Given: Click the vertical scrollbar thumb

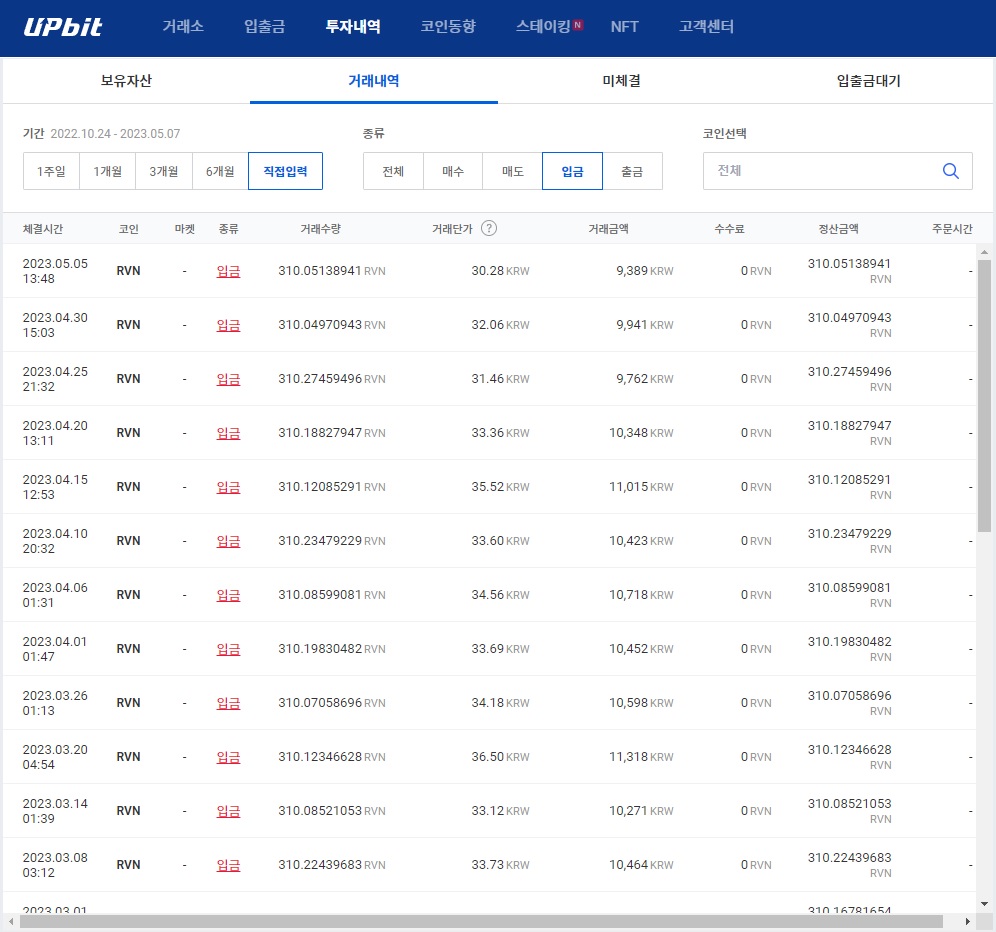Looking at the screenshot, I should click(984, 395).
